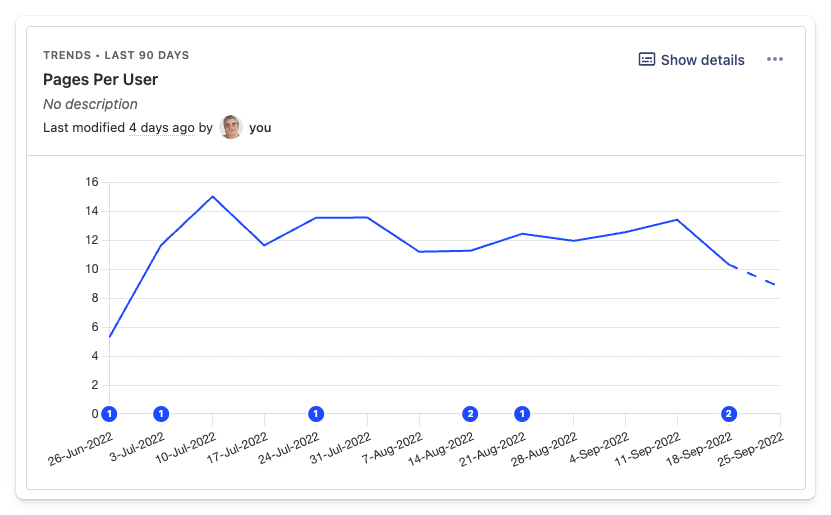Click the '4 days ago' modified timestamp

click(161, 128)
